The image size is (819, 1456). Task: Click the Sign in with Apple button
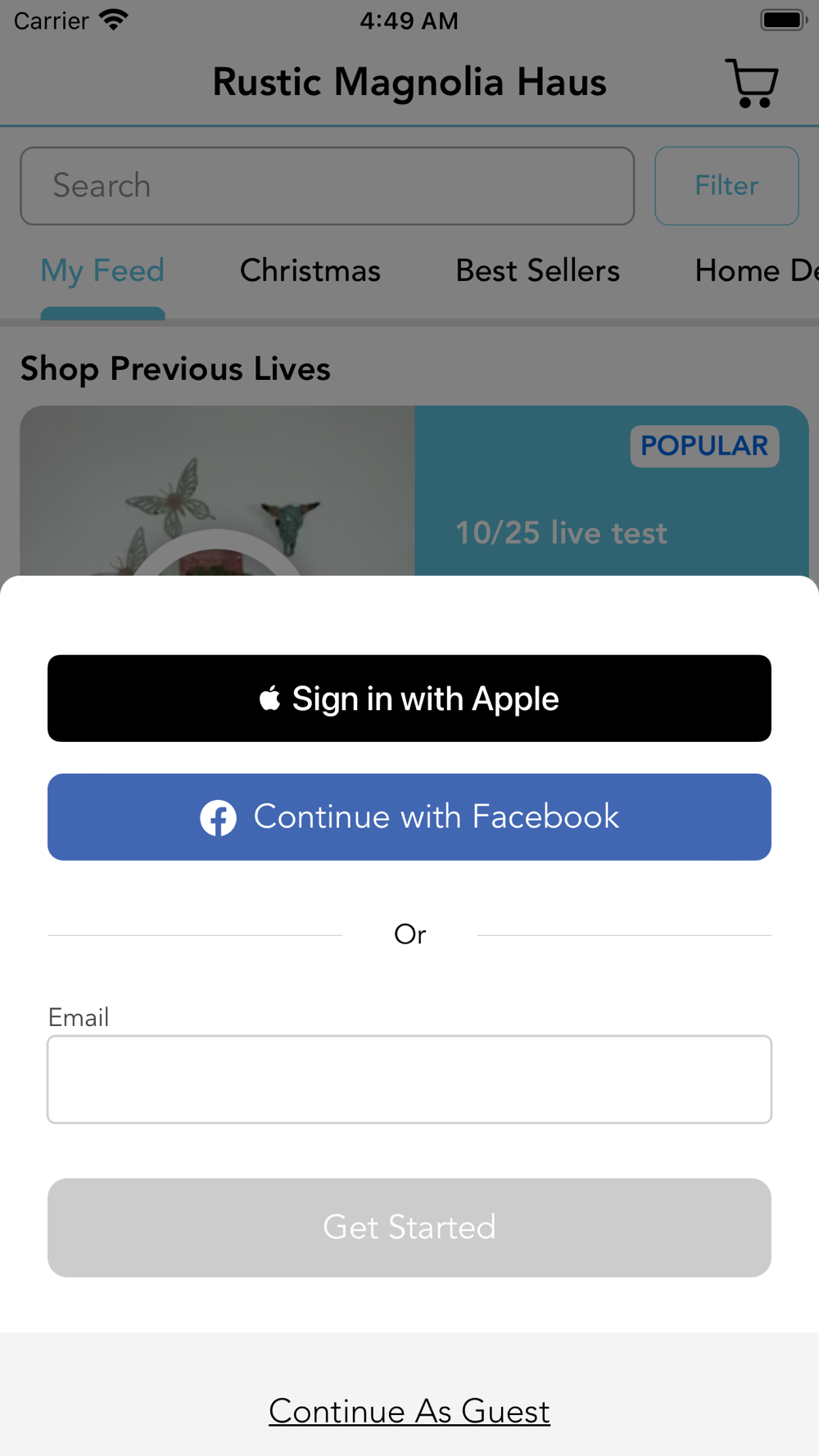click(x=409, y=699)
